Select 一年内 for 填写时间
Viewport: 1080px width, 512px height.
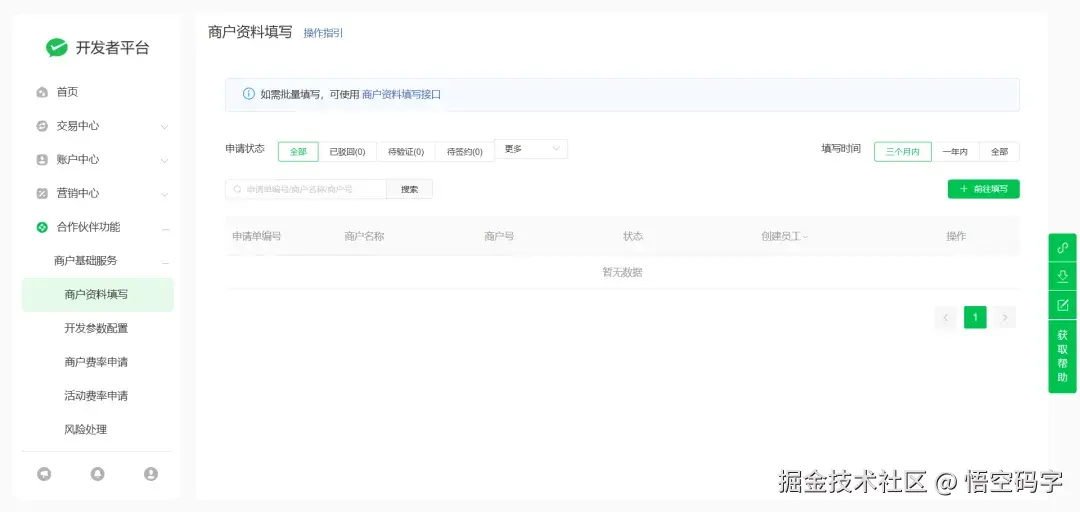point(955,152)
